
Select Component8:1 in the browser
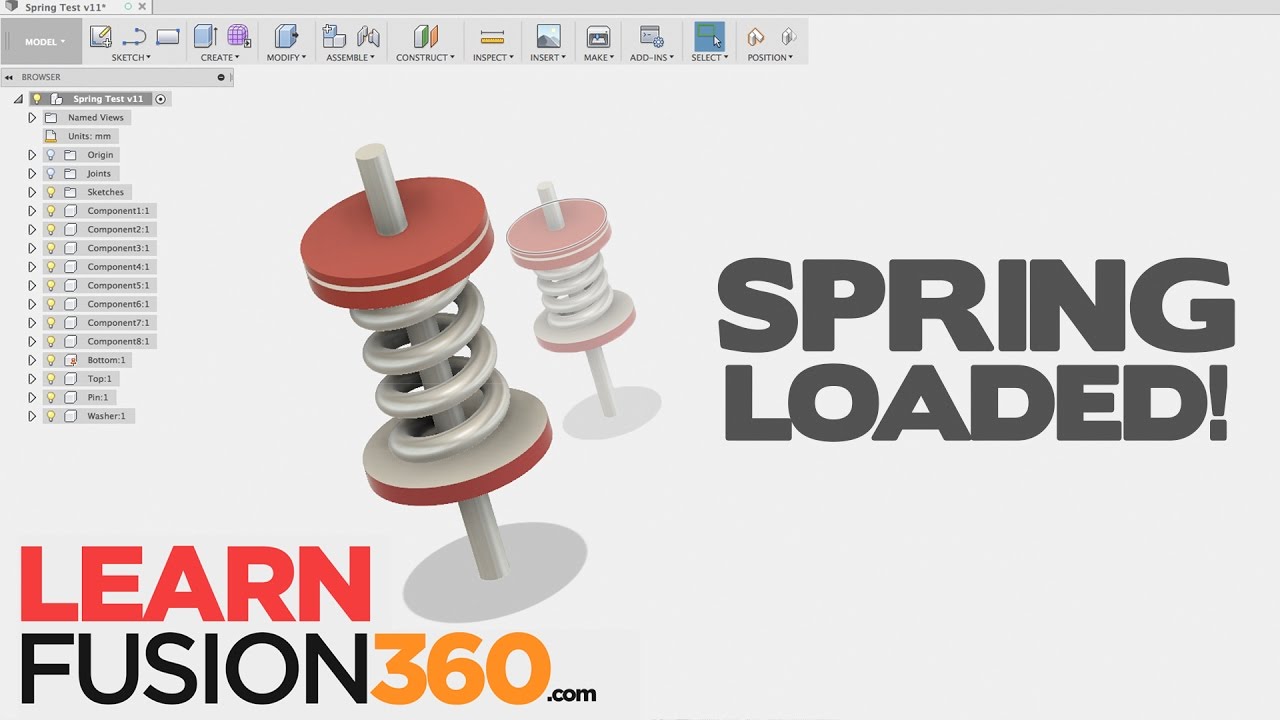[118, 342]
